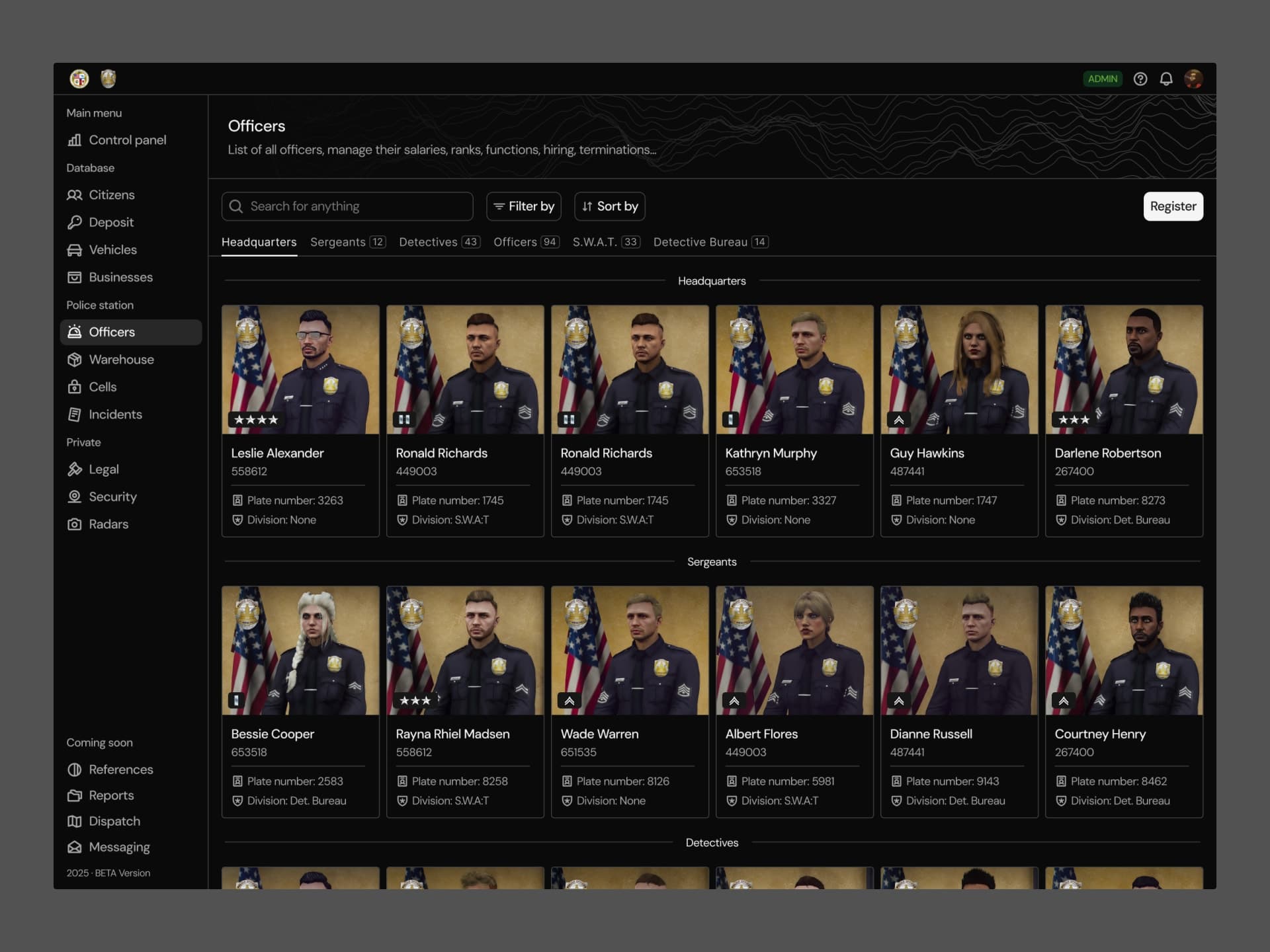Switch to the Sergeants tab
The height and width of the screenshot is (952, 1270).
pyautogui.click(x=348, y=242)
